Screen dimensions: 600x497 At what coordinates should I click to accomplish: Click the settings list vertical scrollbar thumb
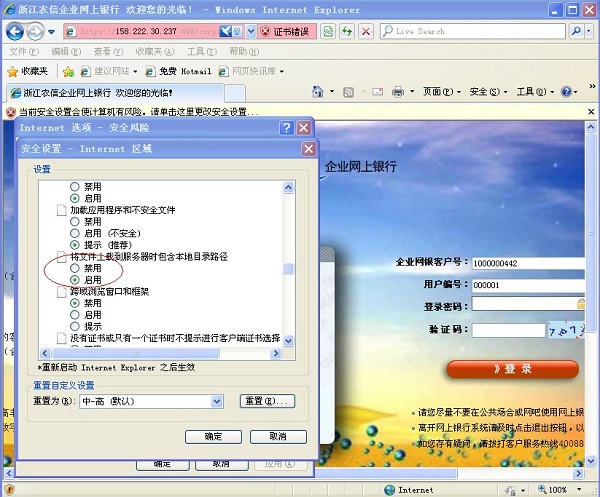(289, 269)
